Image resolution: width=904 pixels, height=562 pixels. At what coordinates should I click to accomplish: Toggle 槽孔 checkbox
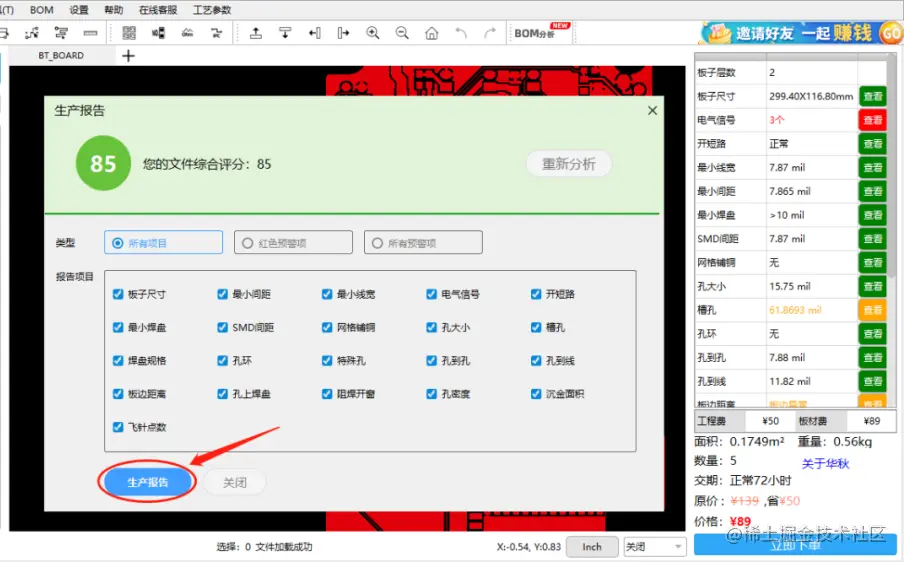[x=536, y=327]
